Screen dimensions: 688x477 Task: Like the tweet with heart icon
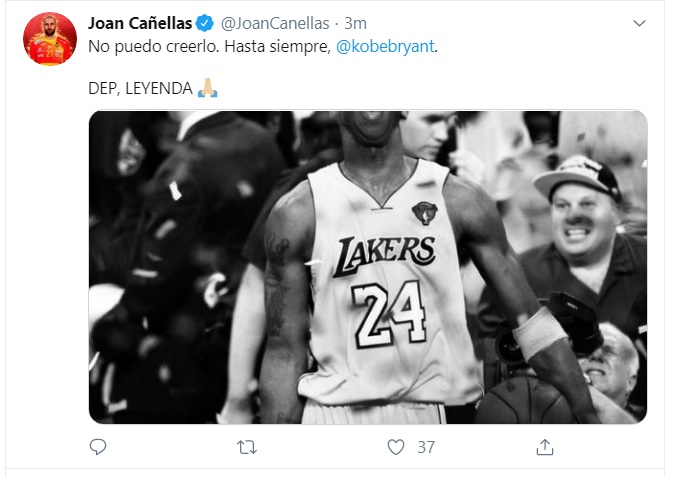[x=395, y=447]
